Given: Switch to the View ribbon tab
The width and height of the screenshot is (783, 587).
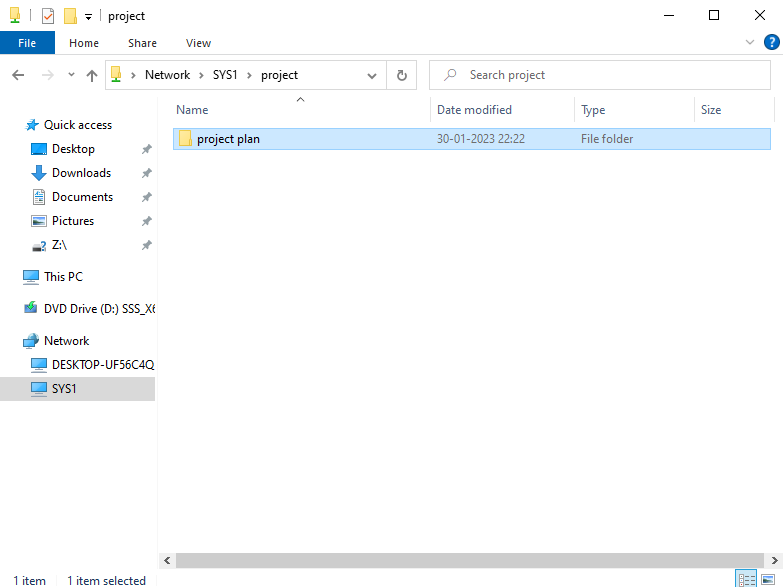Looking at the screenshot, I should [x=198, y=43].
